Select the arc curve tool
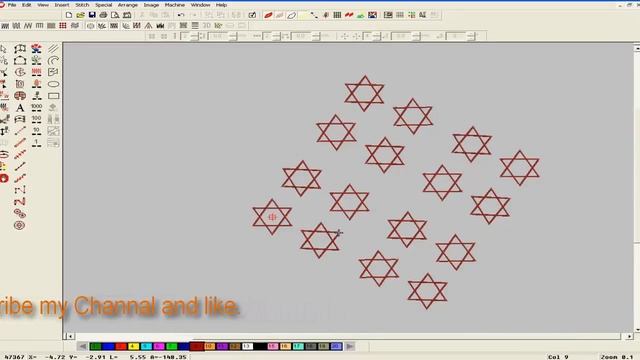 53,60
